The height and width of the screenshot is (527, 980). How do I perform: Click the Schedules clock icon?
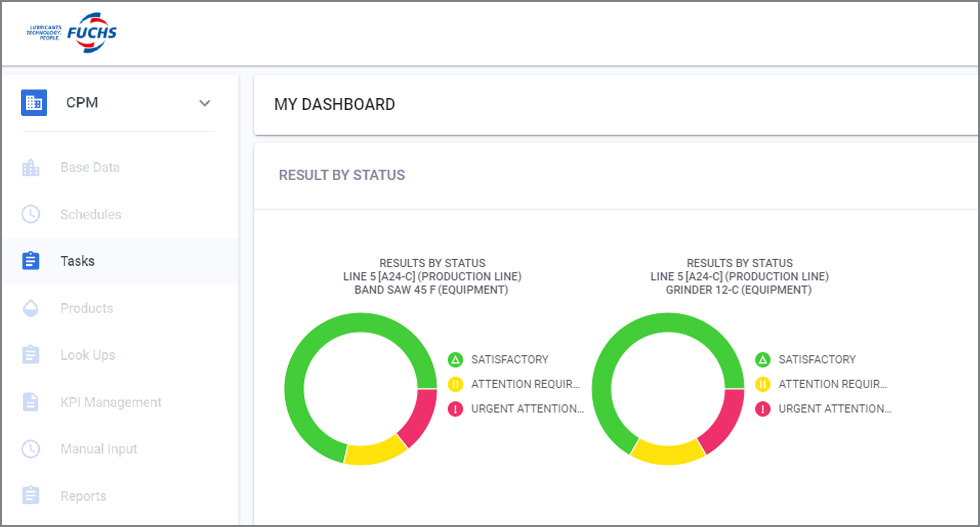tap(31, 214)
